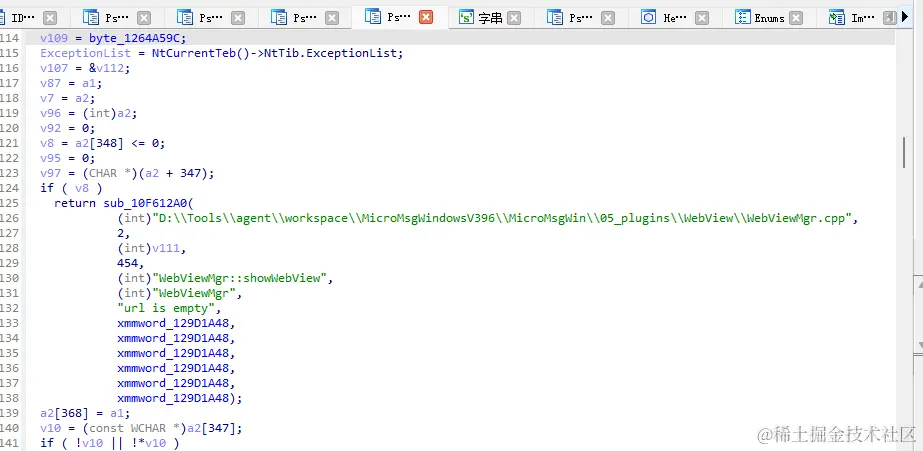Click xmmword_129D1A48 on line 135

click(172, 353)
